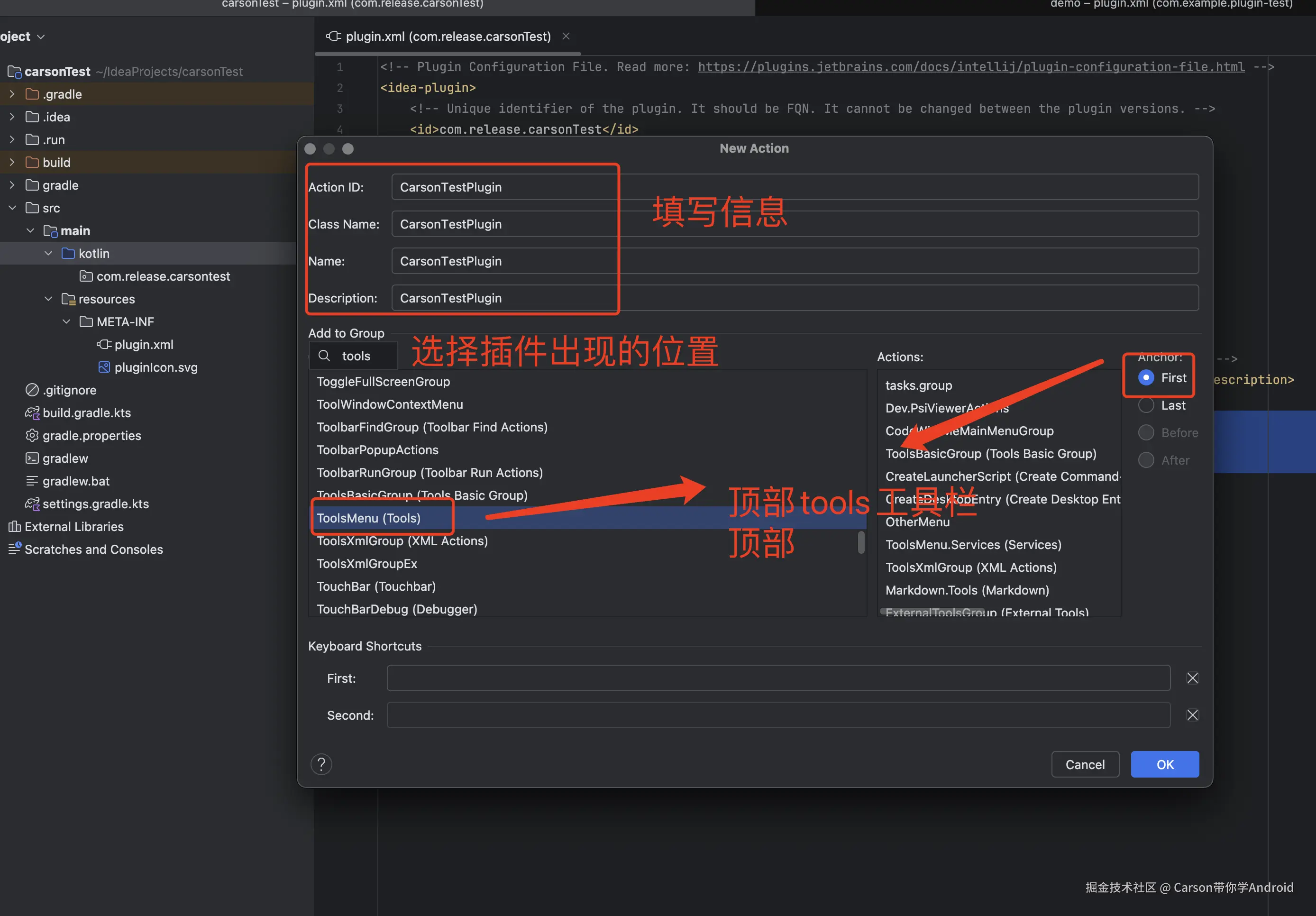
Task: Click the plugin.xml plug icon in project tree
Action: pyautogui.click(x=104, y=345)
